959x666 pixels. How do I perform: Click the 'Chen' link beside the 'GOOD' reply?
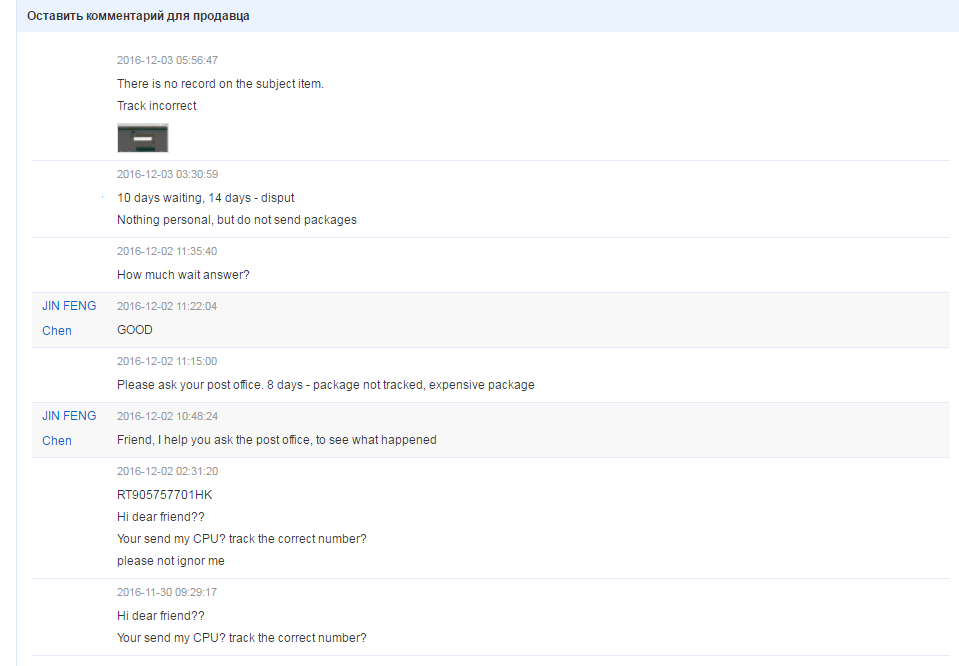pos(57,331)
